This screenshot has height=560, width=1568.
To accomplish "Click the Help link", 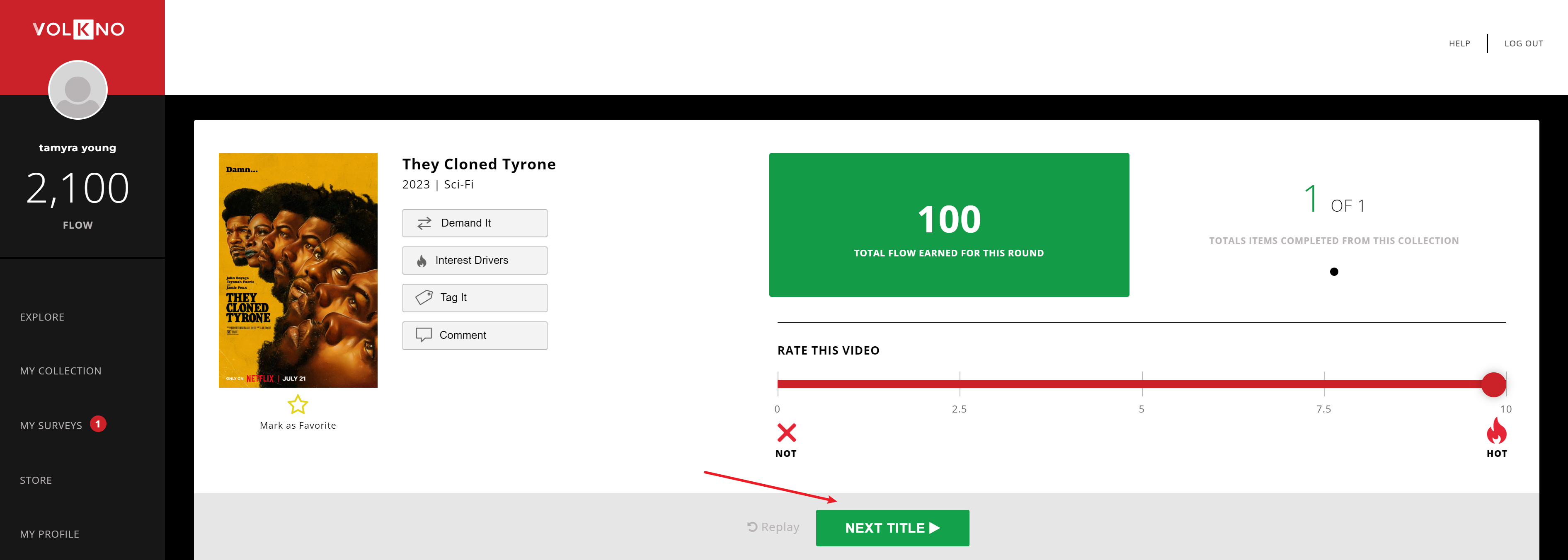I will pyautogui.click(x=1459, y=44).
